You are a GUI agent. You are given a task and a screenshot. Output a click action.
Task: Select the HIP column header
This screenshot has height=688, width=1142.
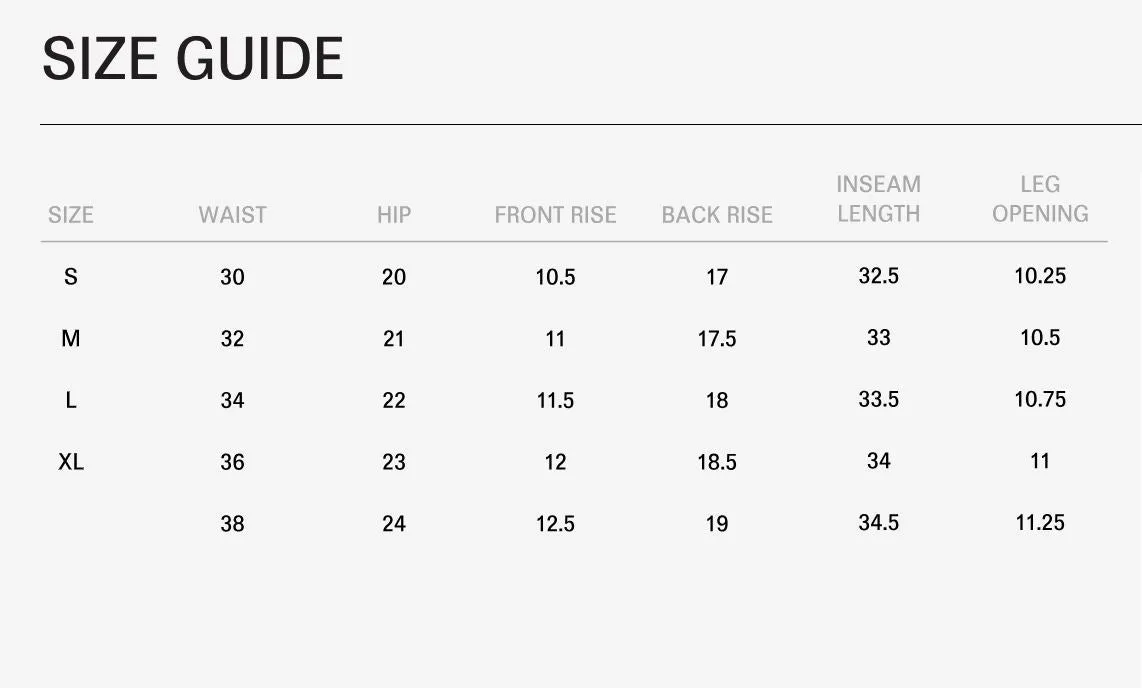point(394,215)
